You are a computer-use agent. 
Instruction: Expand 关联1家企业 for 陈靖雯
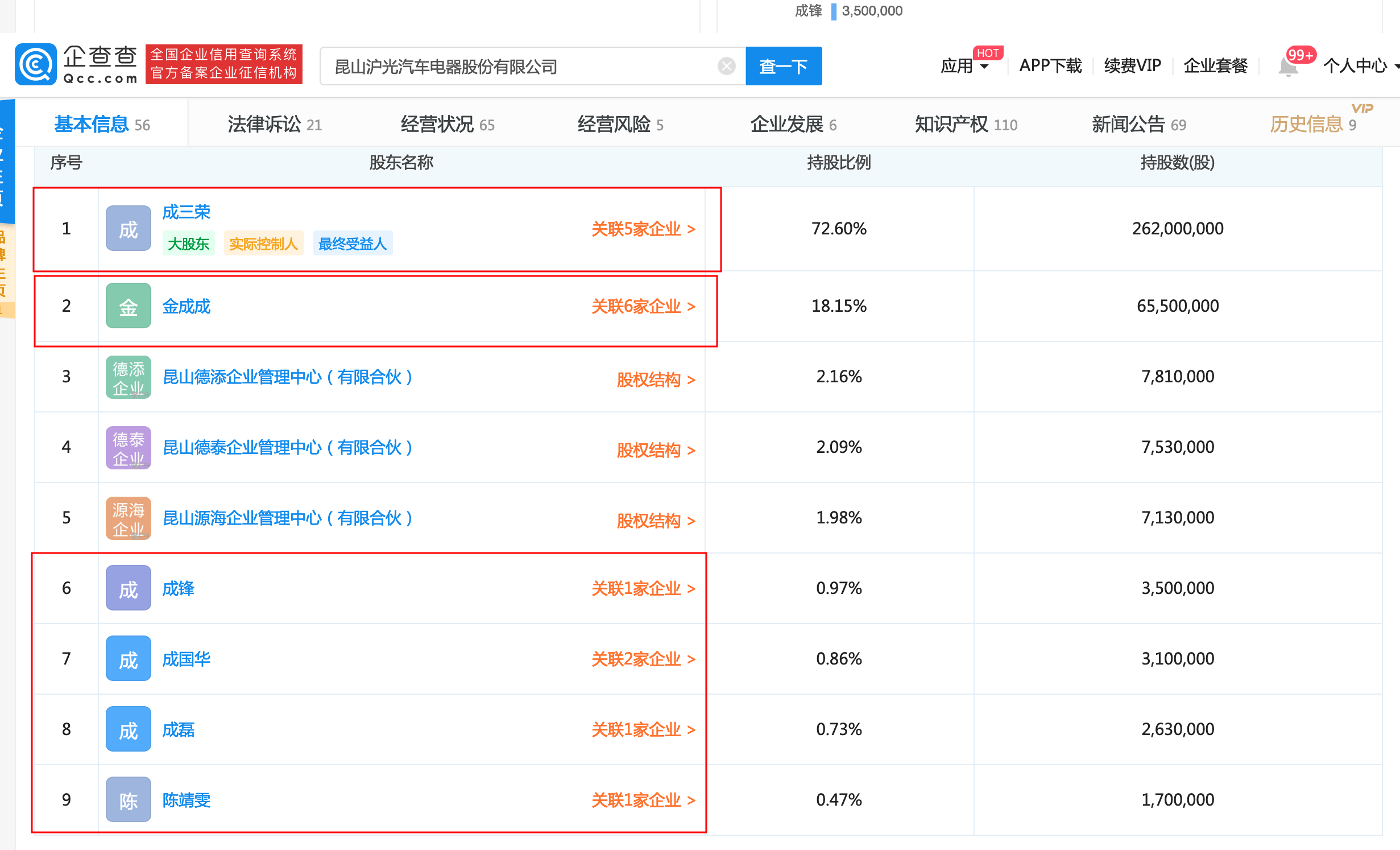643,800
